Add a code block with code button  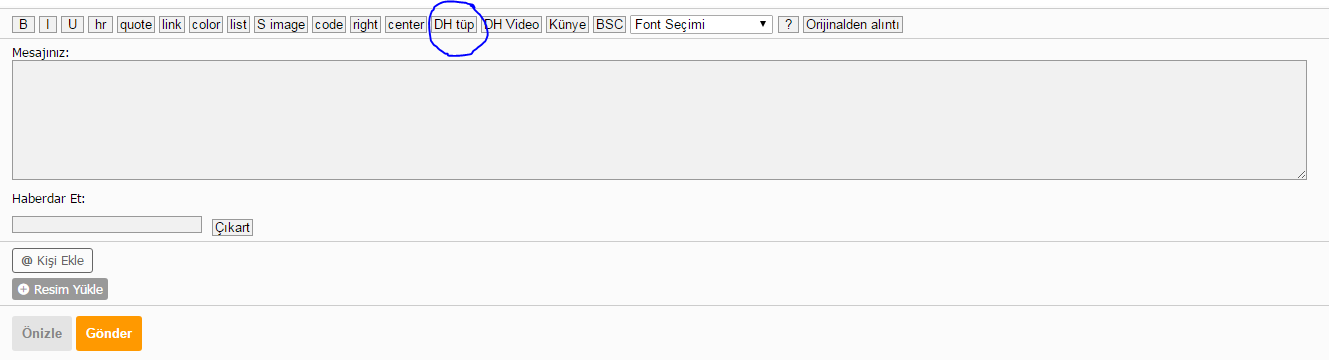[329, 25]
